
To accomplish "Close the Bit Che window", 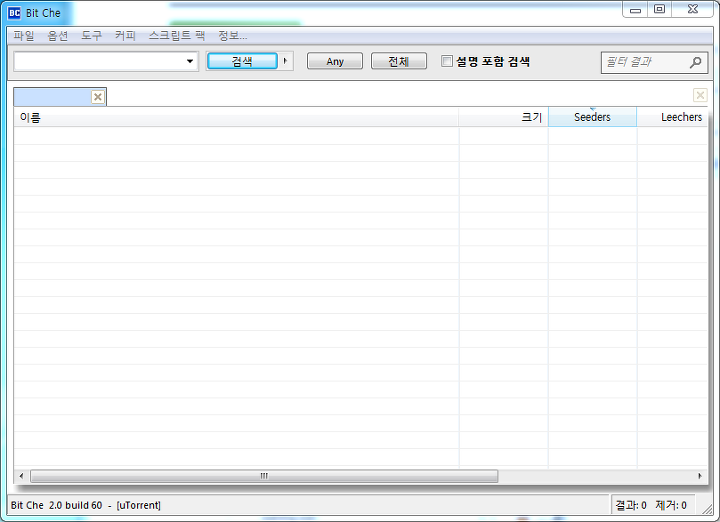I will 693,9.
